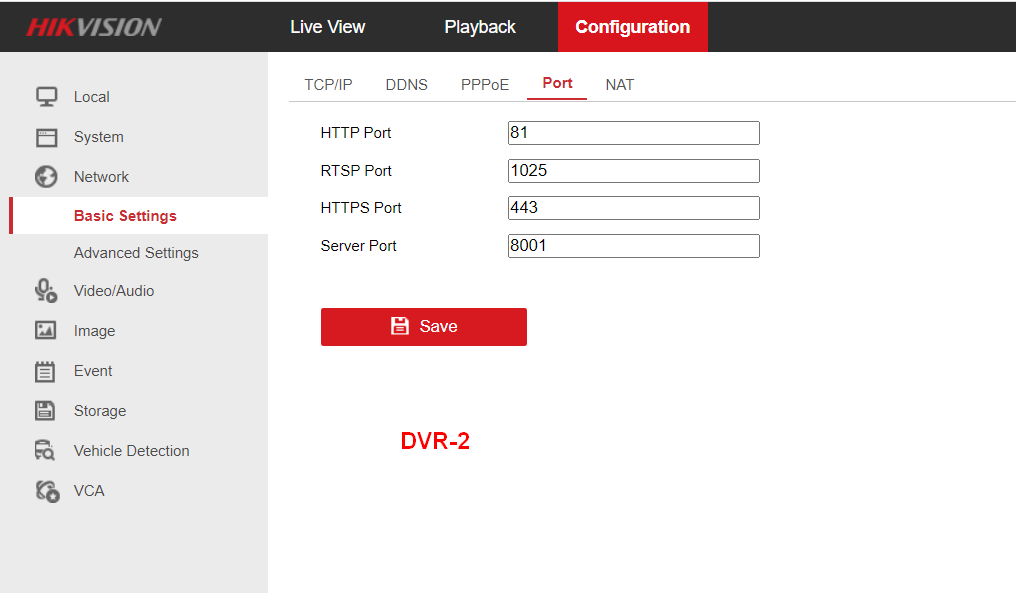
Task: Click the Local monitor icon in sidebar
Action: (46, 97)
